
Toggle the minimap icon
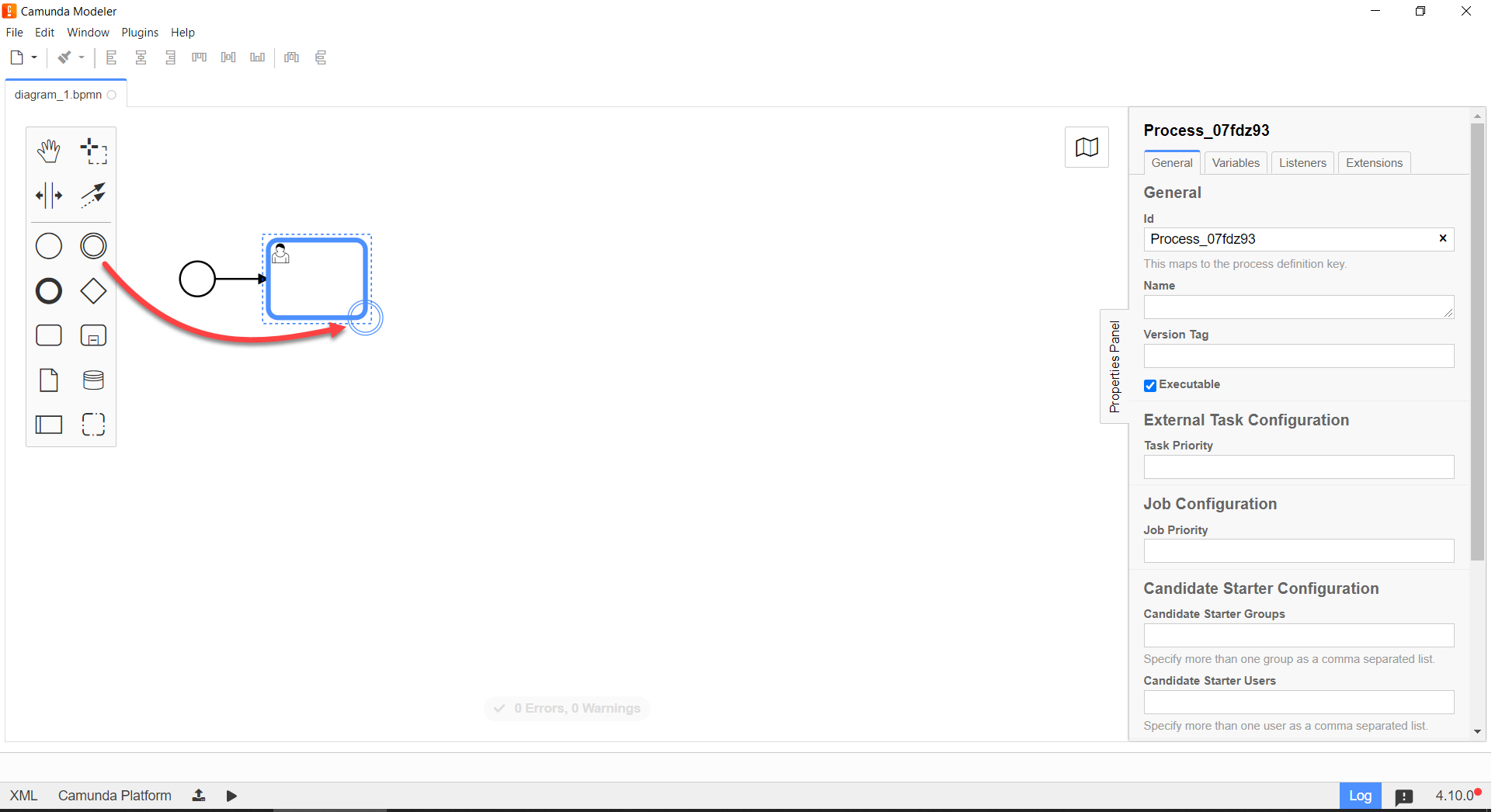pos(1087,147)
